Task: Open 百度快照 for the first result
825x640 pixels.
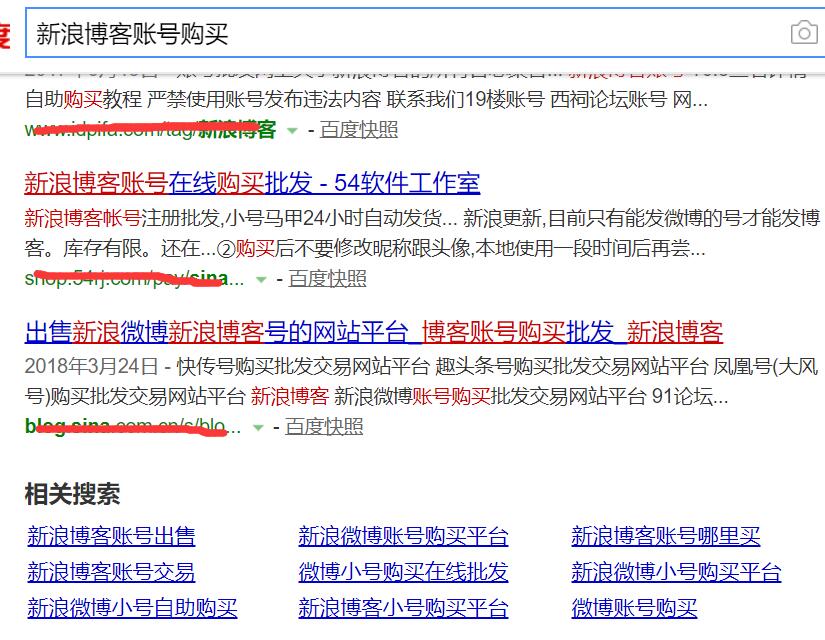Action: (x=359, y=129)
